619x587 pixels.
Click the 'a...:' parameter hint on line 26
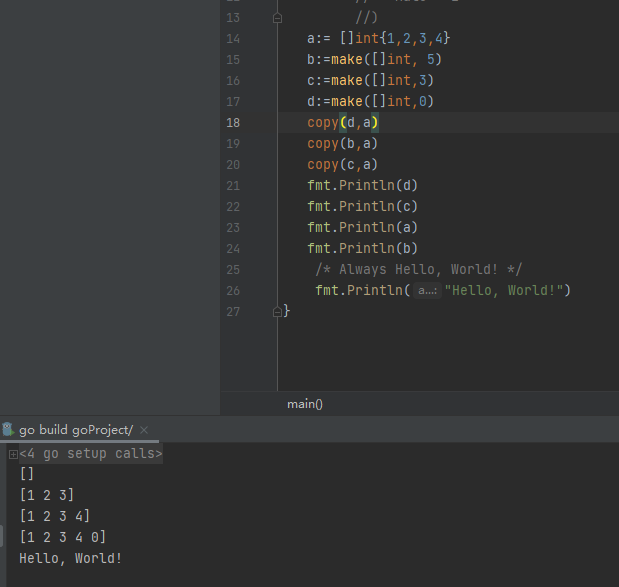pyautogui.click(x=428, y=291)
